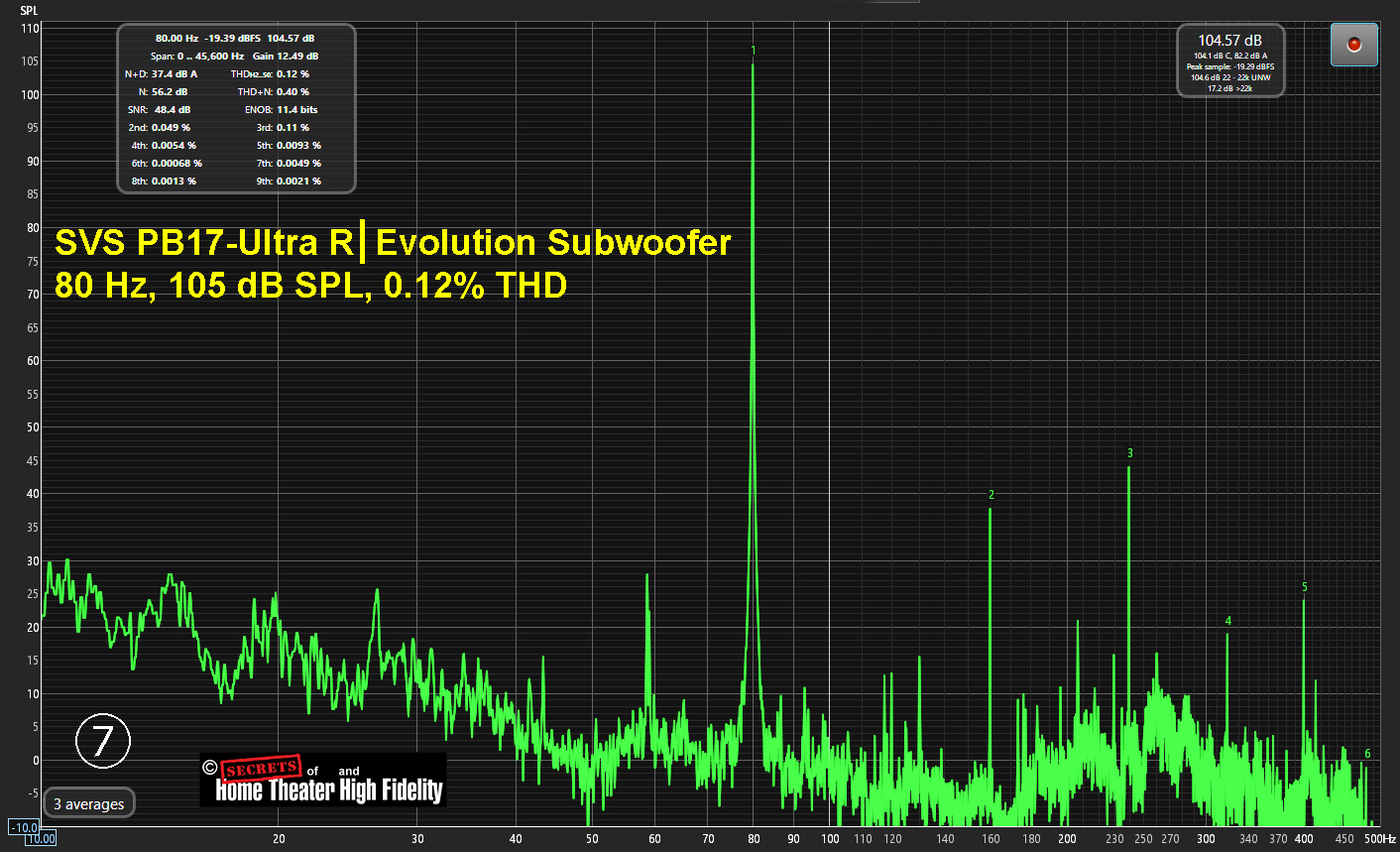Viewport: 1400px width, 852px height.
Task: Click the Gain 12.49 dB readout
Action: pos(286,57)
